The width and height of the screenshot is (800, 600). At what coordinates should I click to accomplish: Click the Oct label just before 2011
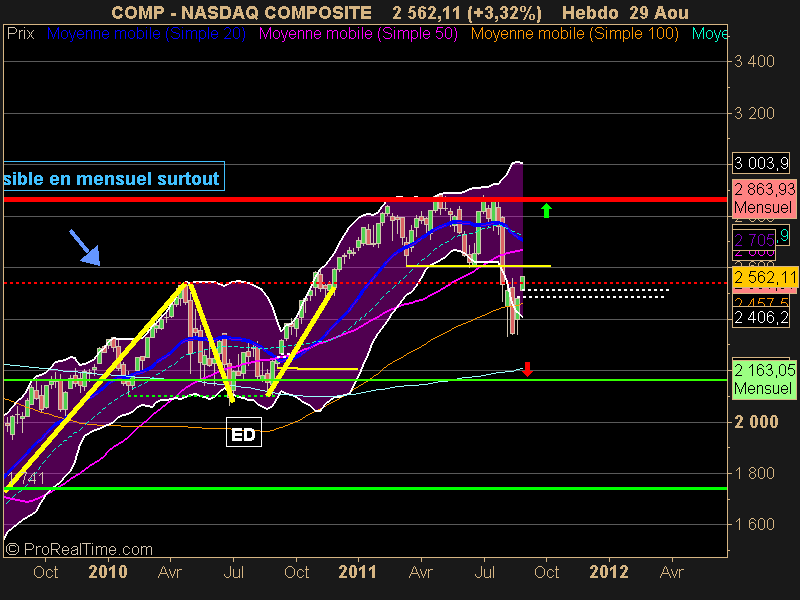click(296, 572)
